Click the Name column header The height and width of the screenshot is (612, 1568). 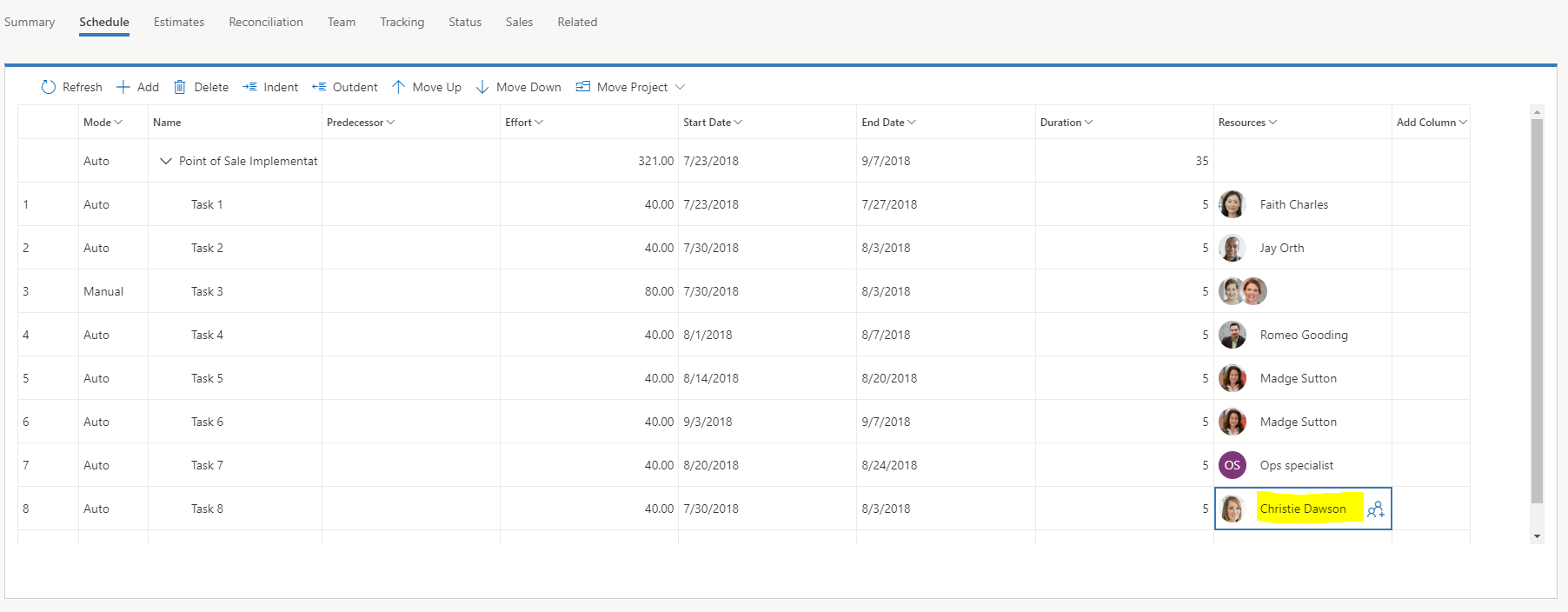pyautogui.click(x=235, y=123)
